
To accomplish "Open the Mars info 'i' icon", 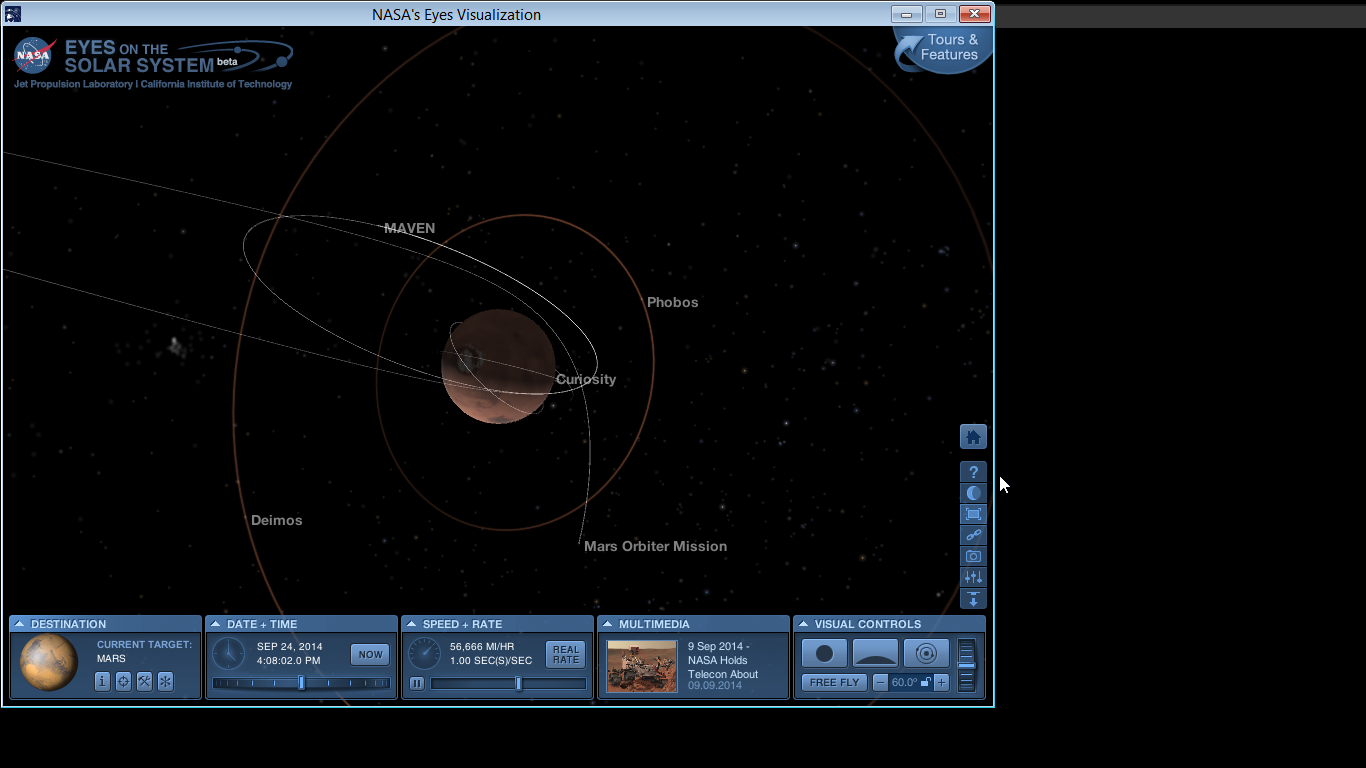I will [102, 681].
